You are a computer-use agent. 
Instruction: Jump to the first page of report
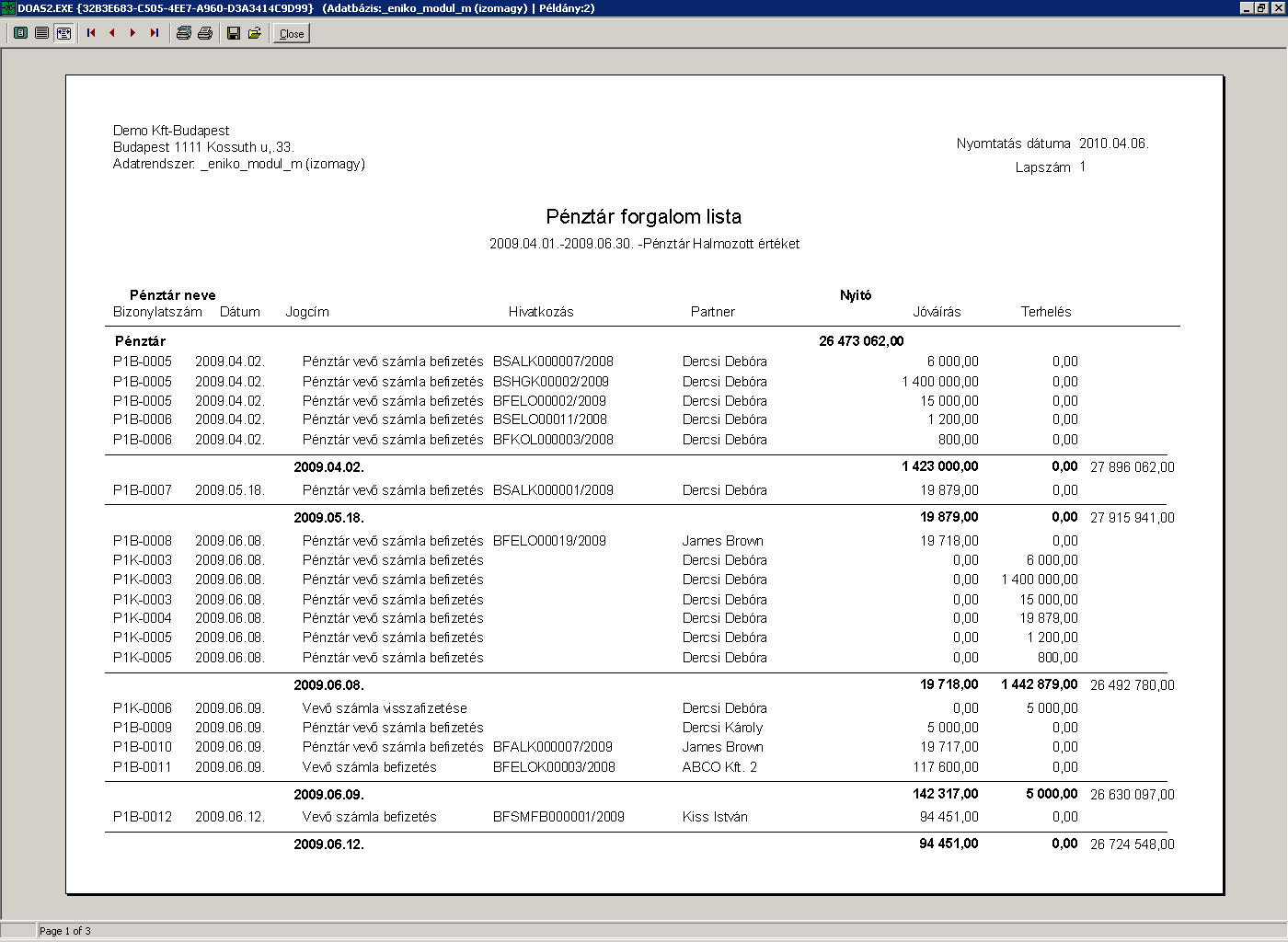pyautogui.click(x=91, y=33)
